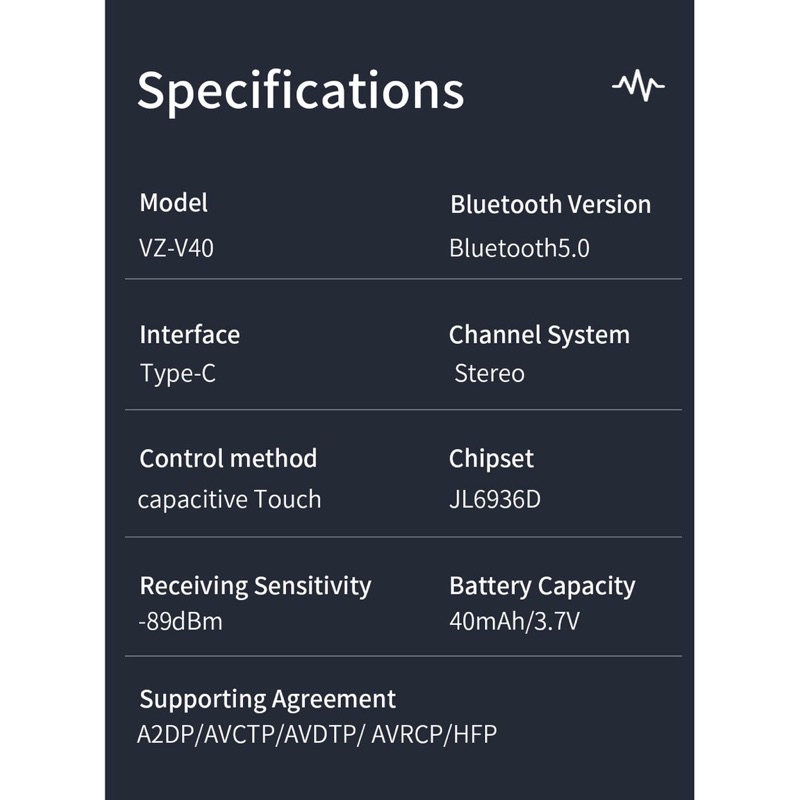Select the Model label
800x800 pixels.
(x=174, y=203)
